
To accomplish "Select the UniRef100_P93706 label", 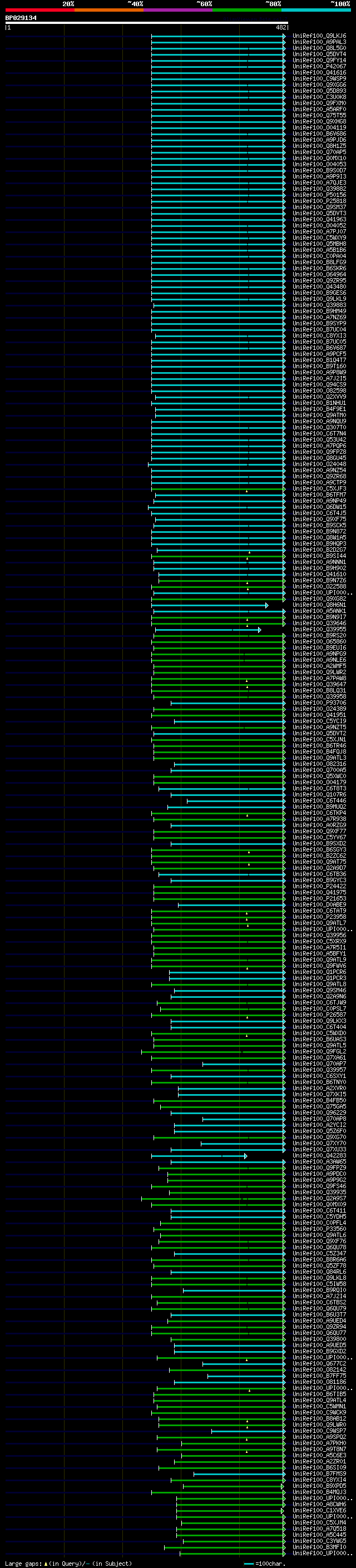I will (x=319, y=703).
